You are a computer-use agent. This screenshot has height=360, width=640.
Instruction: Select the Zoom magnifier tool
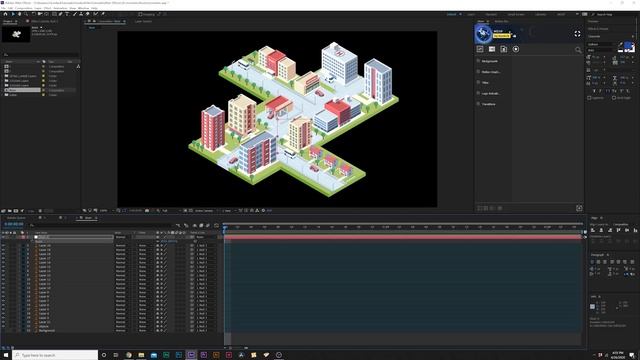coord(26,14)
